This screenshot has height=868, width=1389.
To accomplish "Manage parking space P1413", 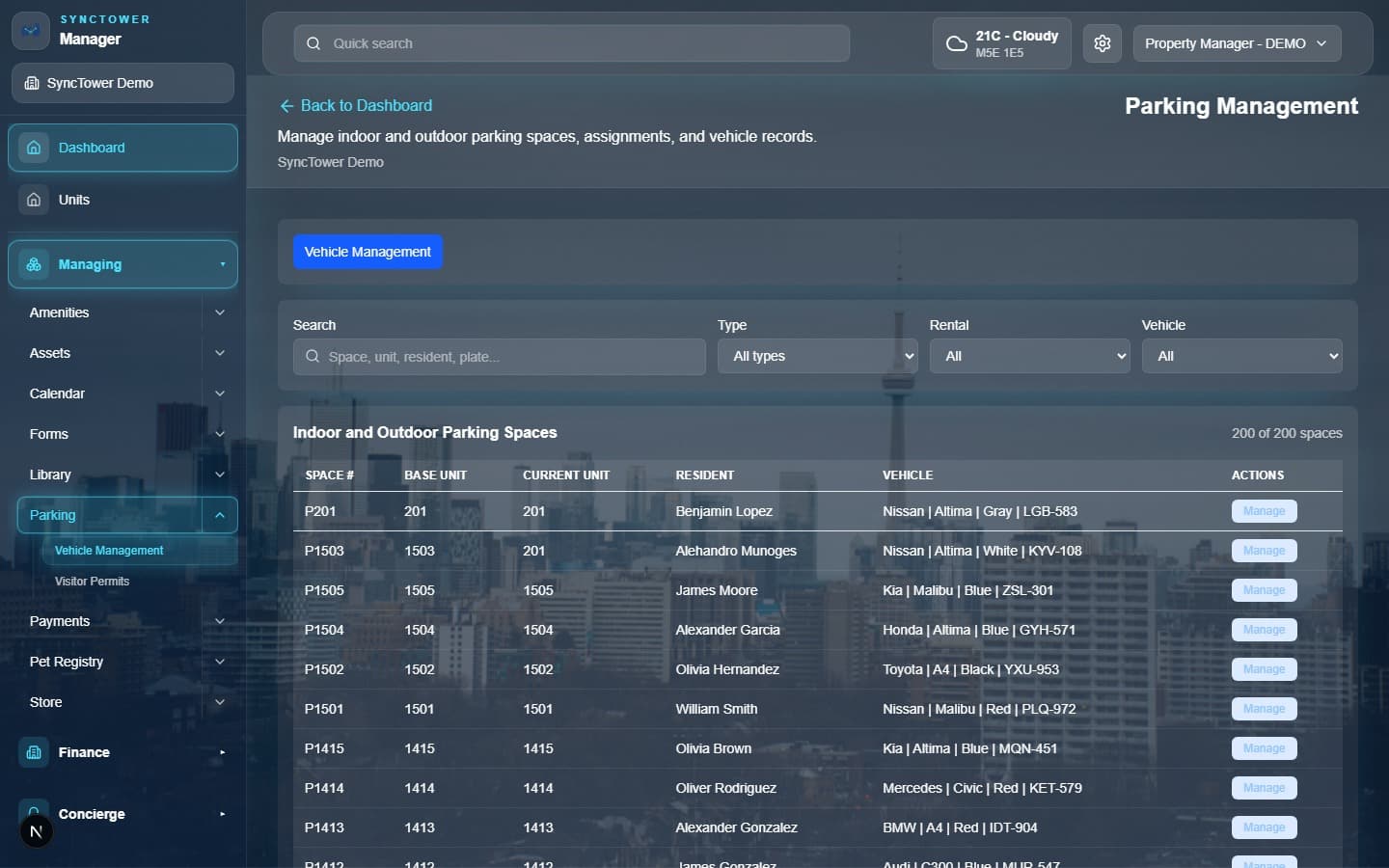I will click(x=1264, y=827).
